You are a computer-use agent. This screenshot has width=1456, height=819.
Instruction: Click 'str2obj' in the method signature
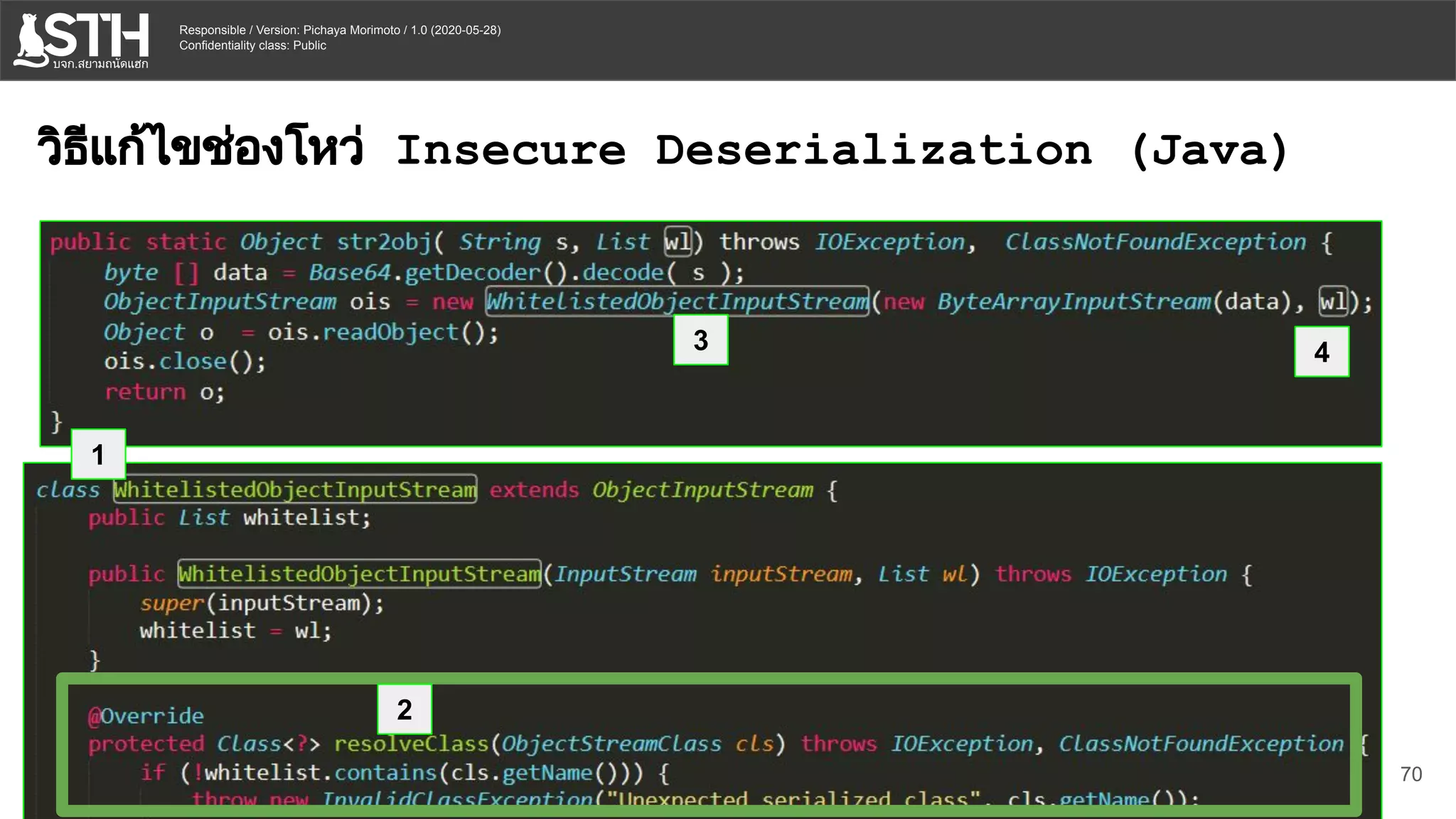pos(383,242)
